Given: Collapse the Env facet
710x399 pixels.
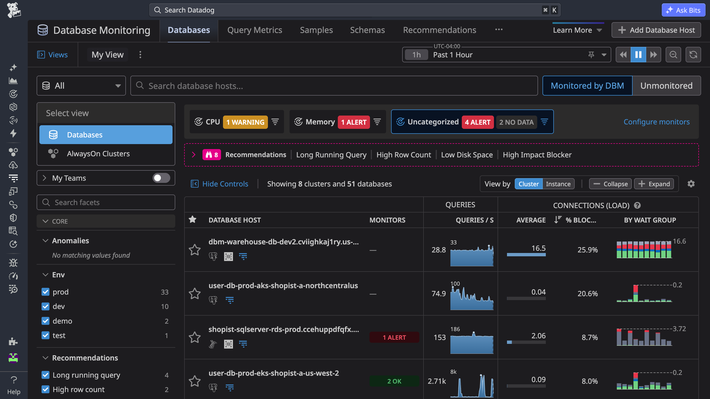Looking at the screenshot, I should coord(45,275).
